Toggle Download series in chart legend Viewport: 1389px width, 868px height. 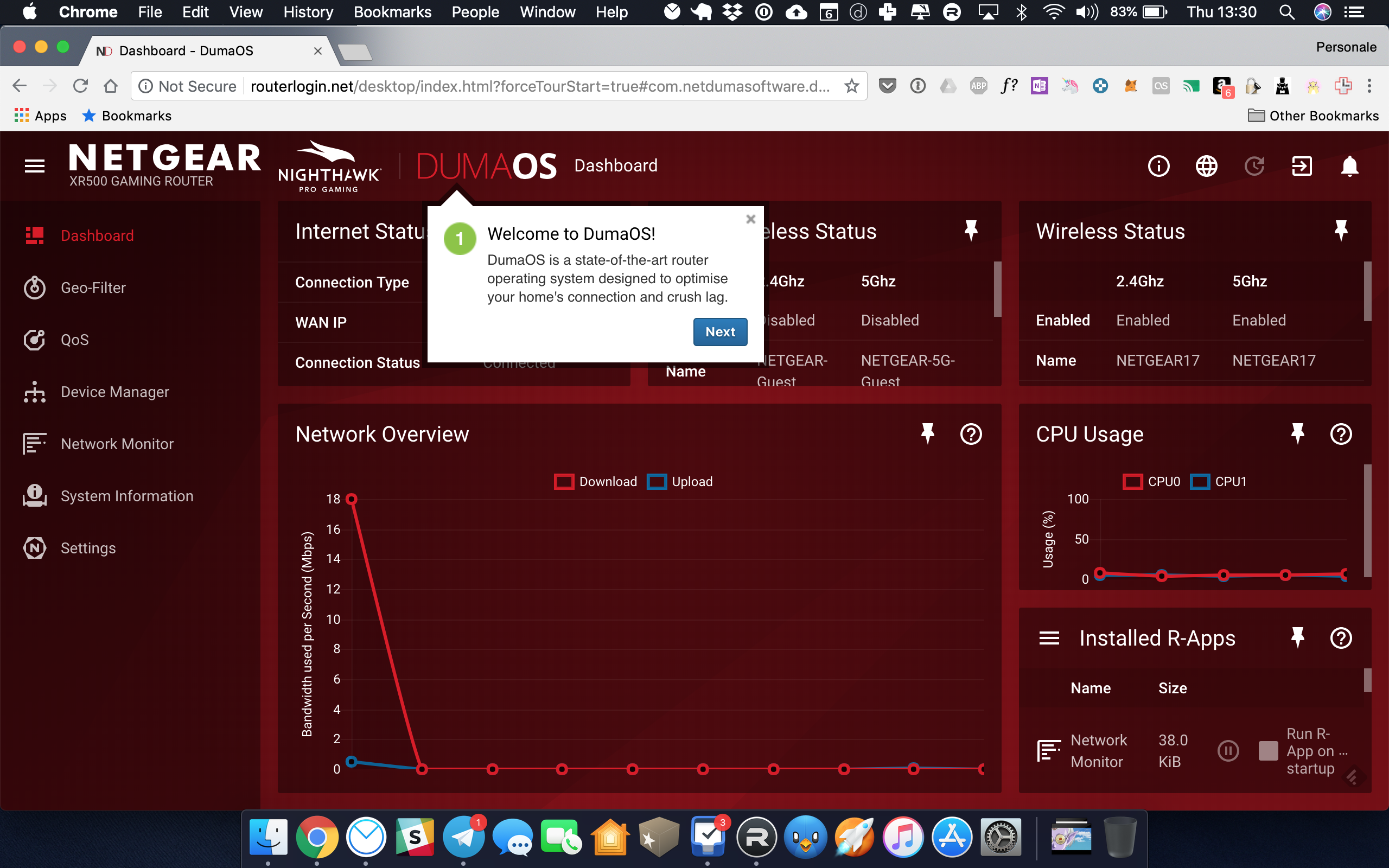point(596,482)
